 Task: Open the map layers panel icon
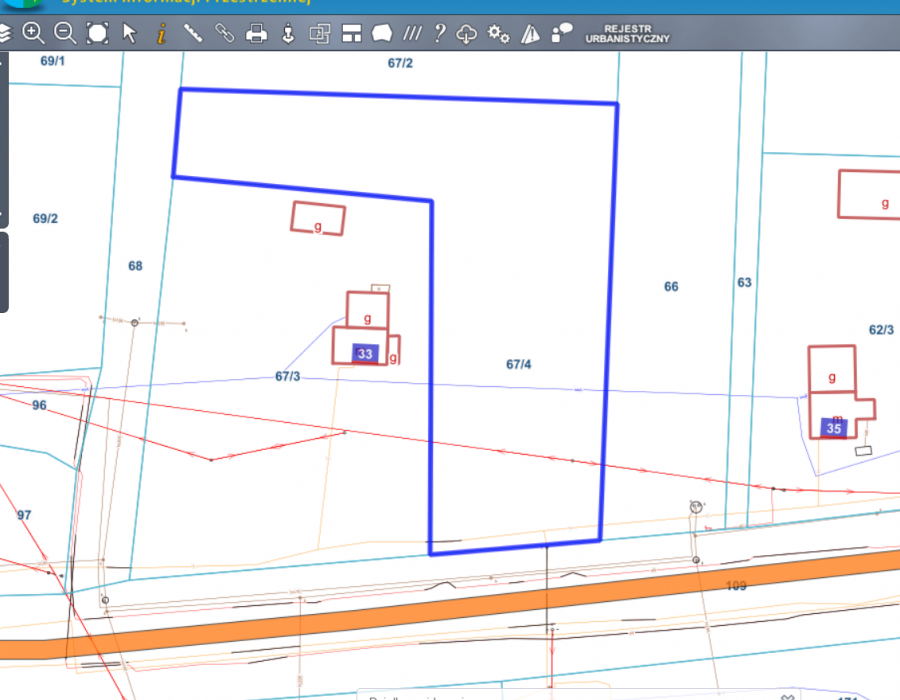[5, 34]
